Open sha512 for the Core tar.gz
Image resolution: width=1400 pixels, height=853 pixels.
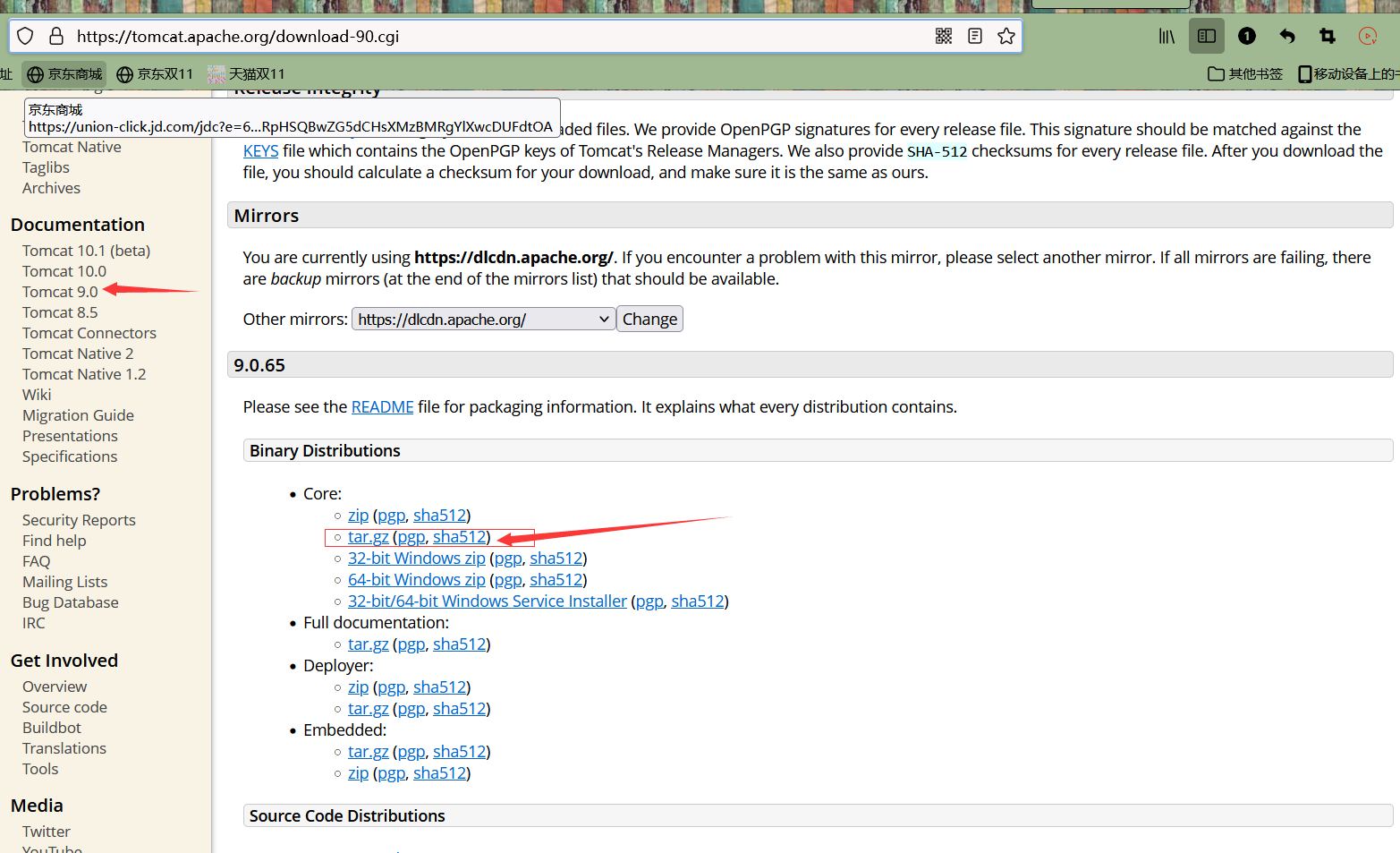coord(460,537)
